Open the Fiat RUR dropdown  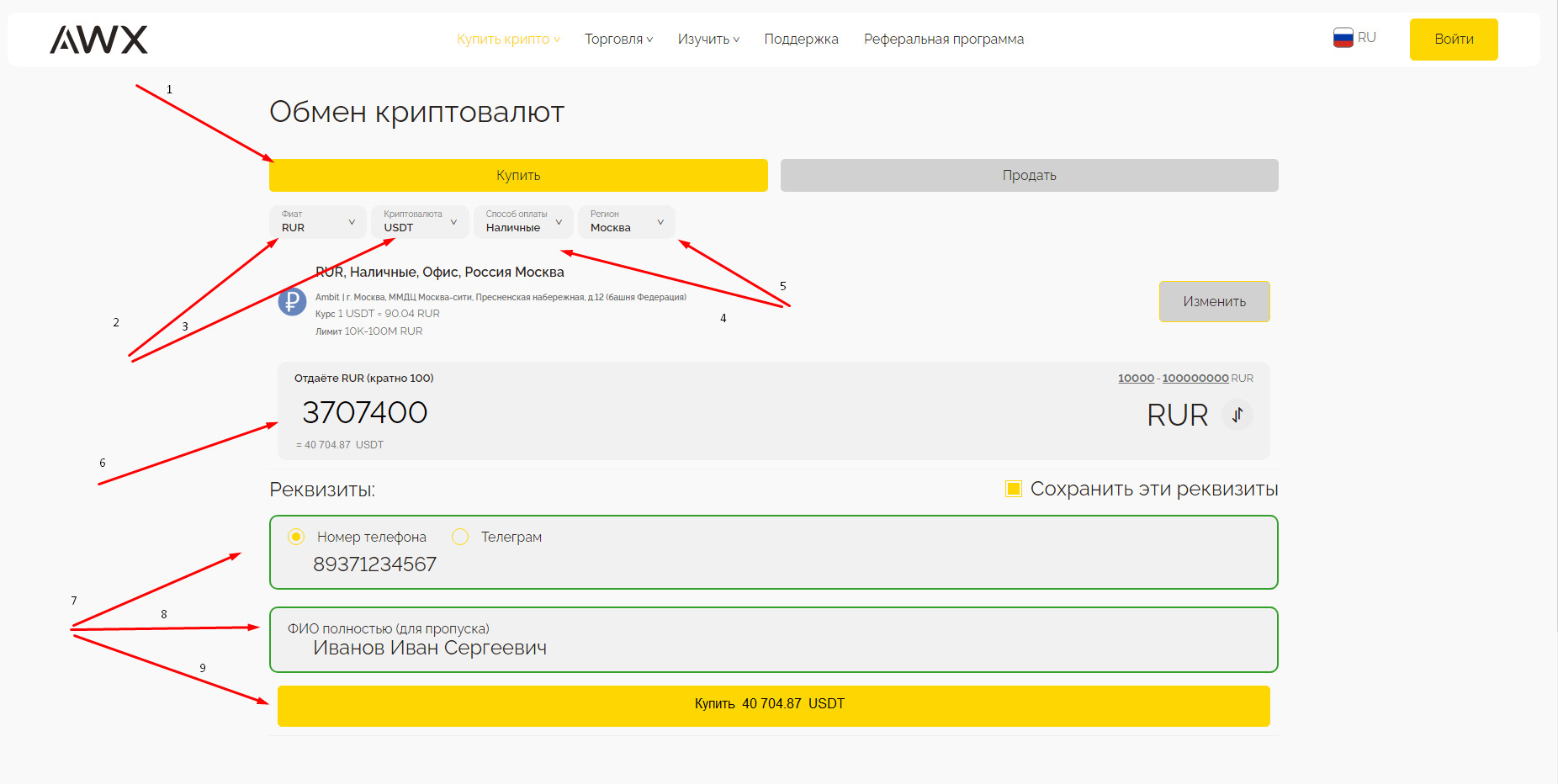tap(318, 222)
